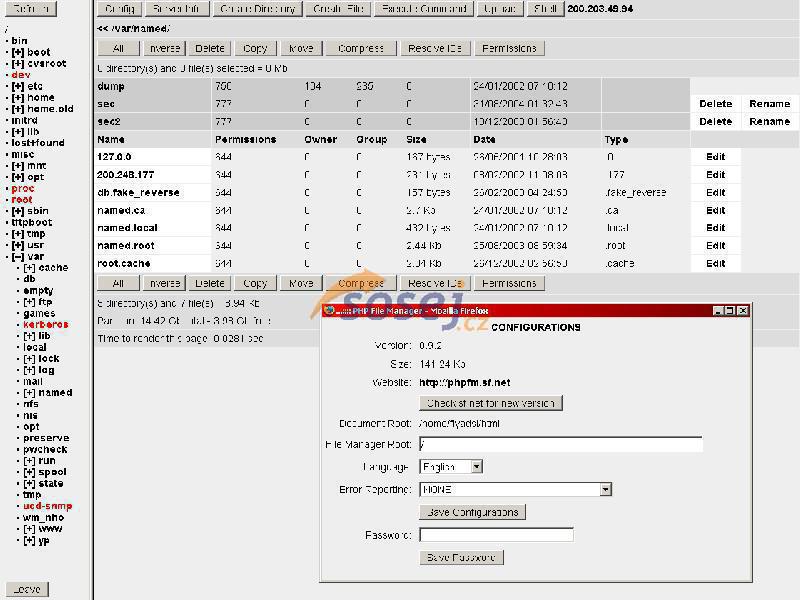
Task: Edit the named.local file
Action: pyautogui.click(x=715, y=228)
